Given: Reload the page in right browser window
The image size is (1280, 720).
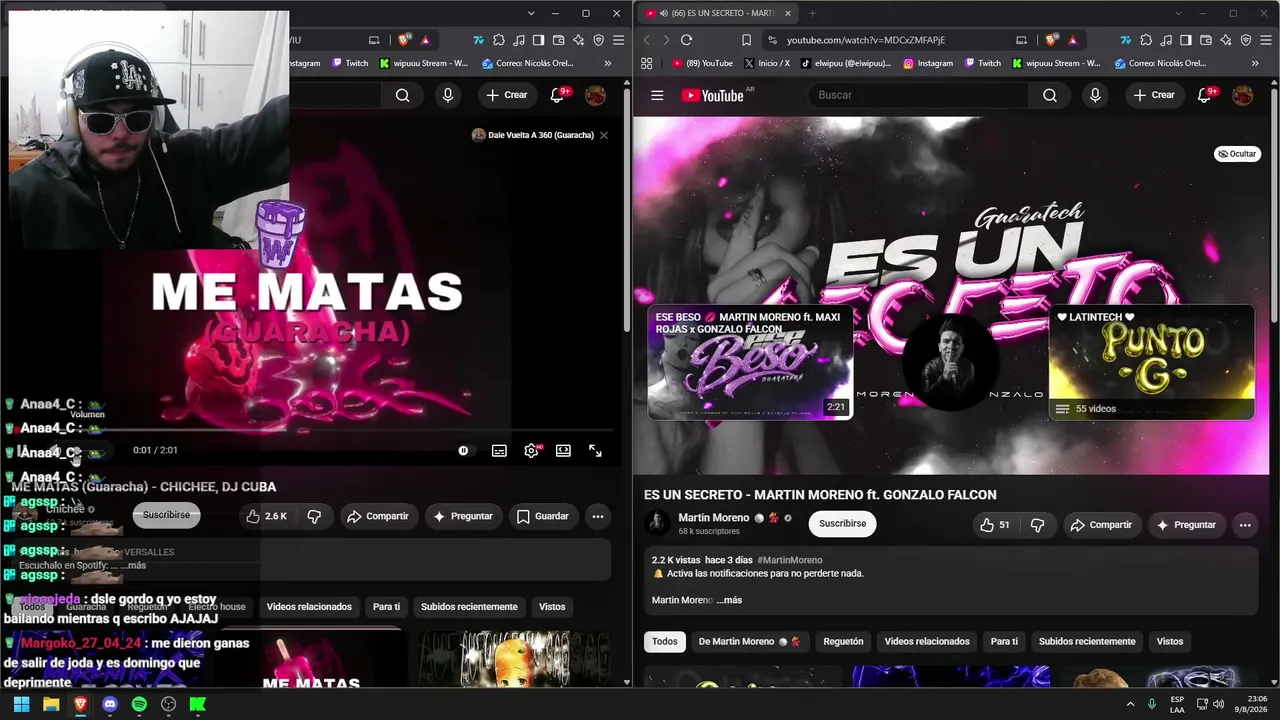Looking at the screenshot, I should (686, 40).
